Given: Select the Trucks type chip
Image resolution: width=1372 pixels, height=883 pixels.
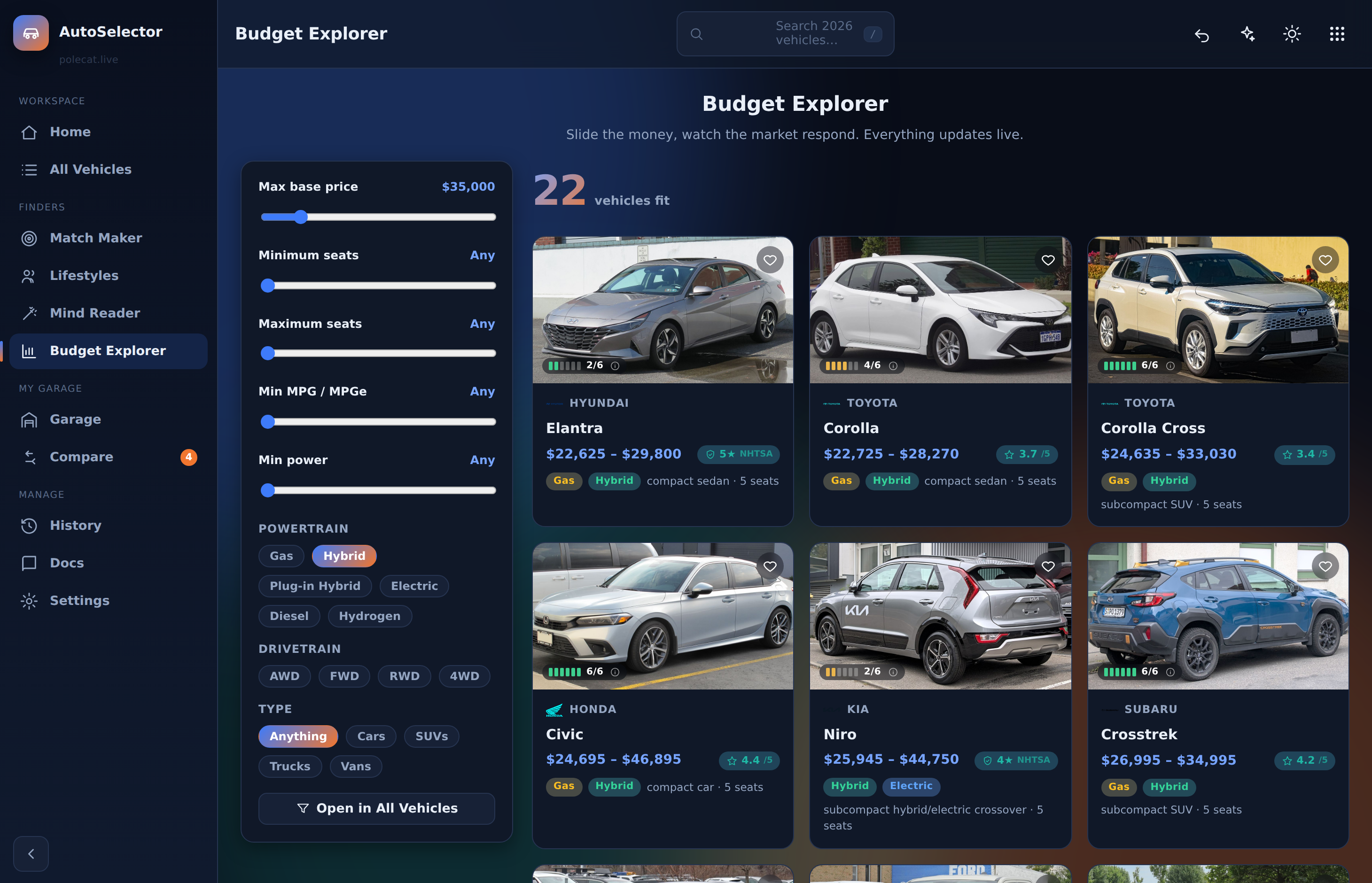Looking at the screenshot, I should tap(289, 767).
